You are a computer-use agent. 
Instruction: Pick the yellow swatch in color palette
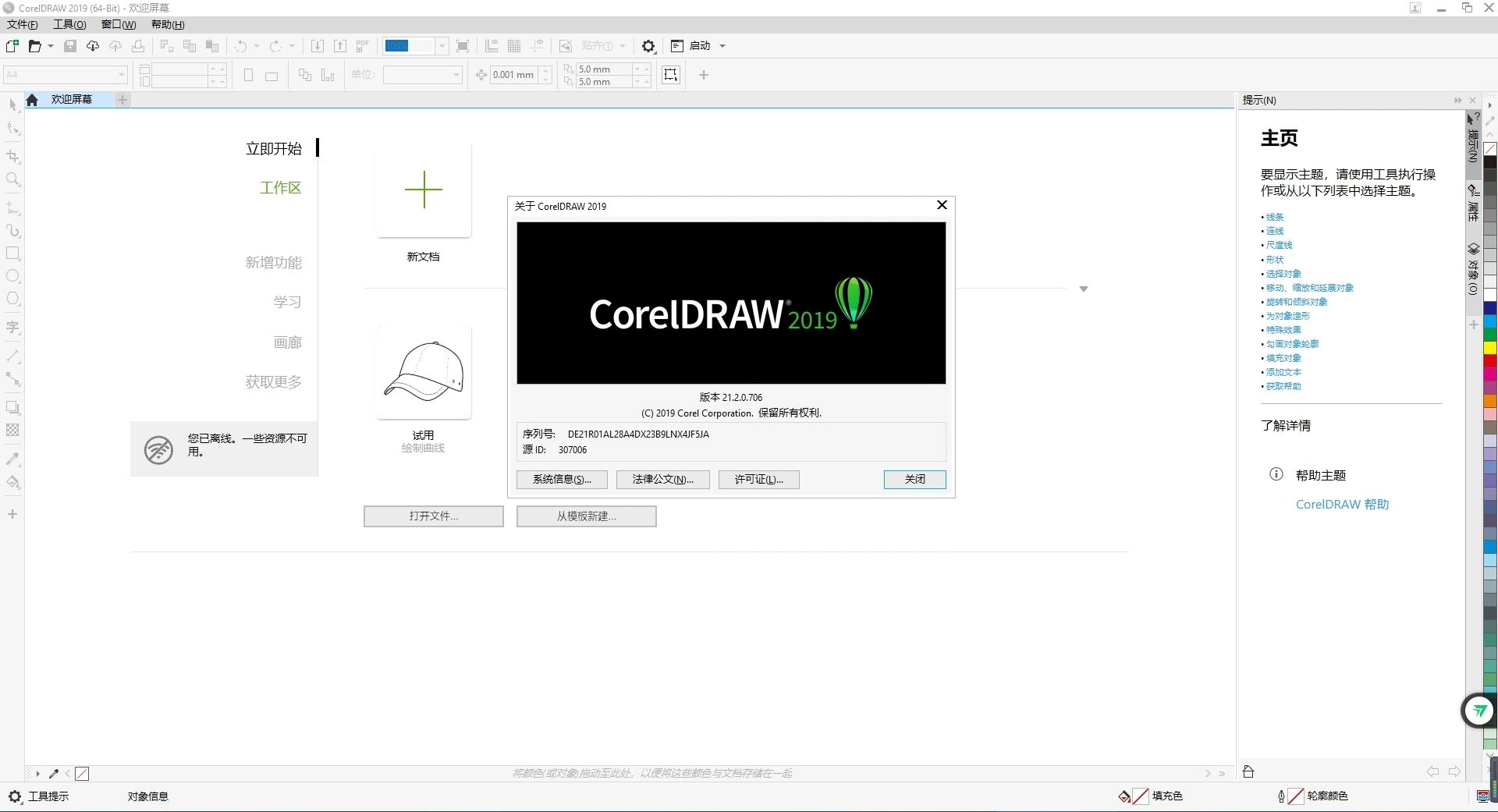pos(1490,348)
